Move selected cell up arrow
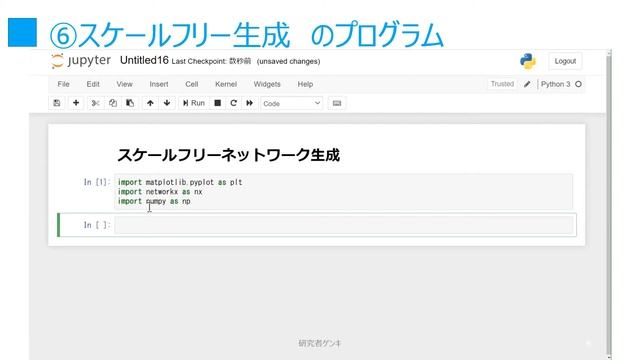This screenshot has width=640, height=360. 150,103
